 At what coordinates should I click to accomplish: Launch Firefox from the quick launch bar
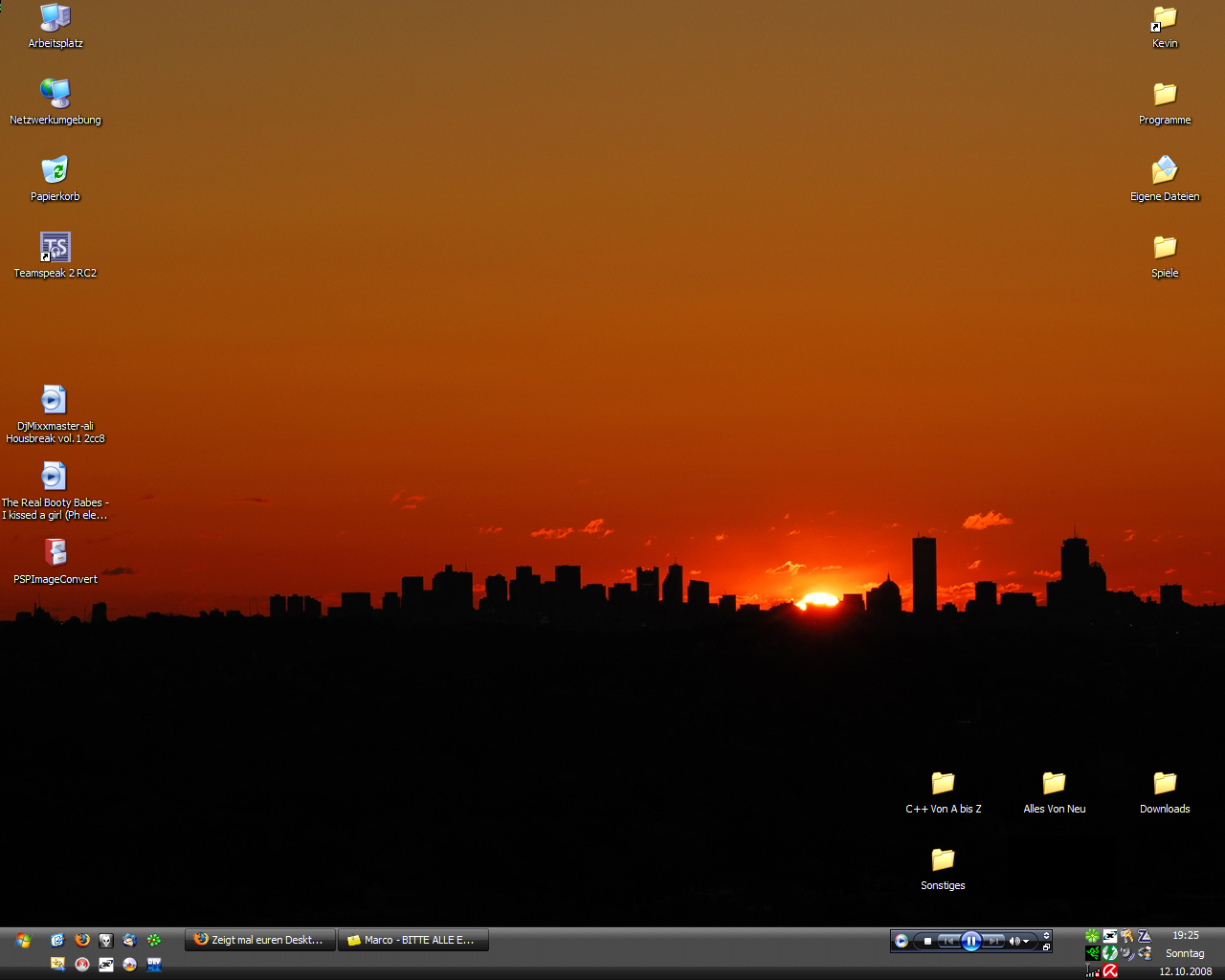pos(82,940)
